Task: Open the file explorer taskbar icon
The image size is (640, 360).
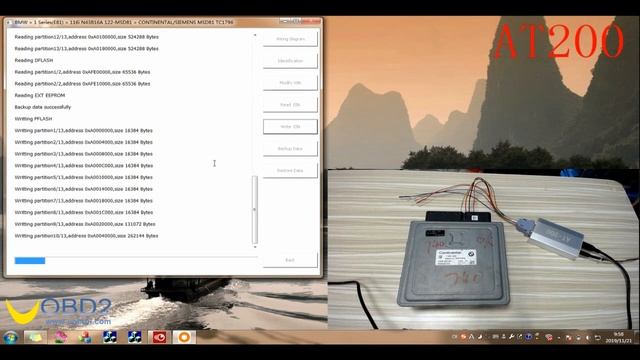Action: coord(36,337)
